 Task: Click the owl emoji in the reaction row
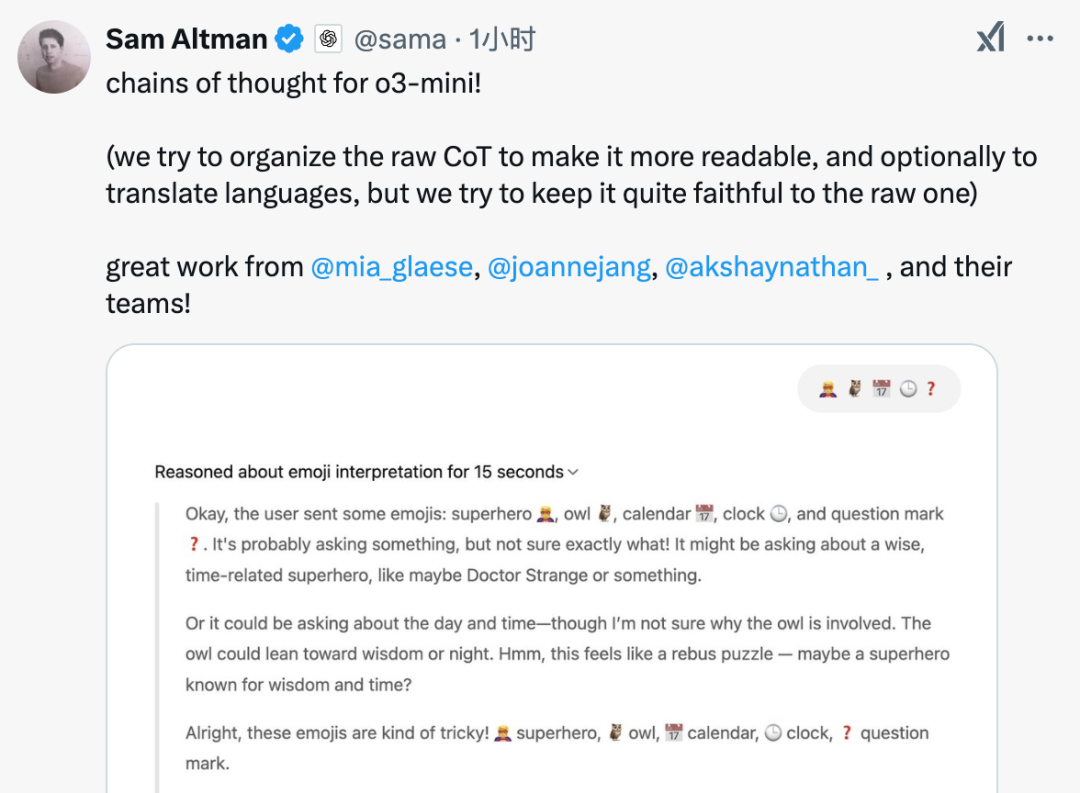pyautogui.click(x=853, y=388)
